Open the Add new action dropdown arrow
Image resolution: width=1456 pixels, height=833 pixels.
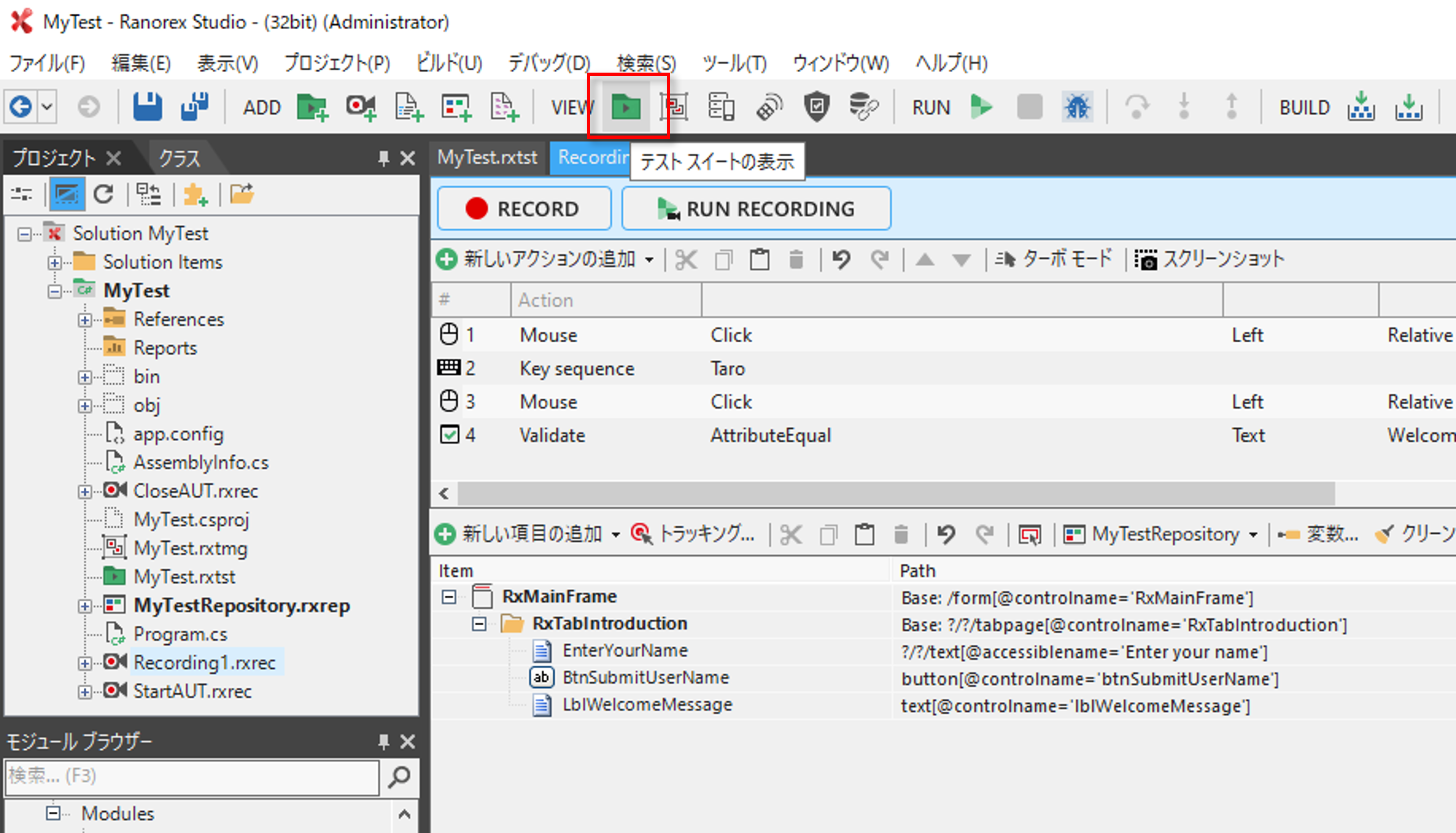[x=649, y=260]
